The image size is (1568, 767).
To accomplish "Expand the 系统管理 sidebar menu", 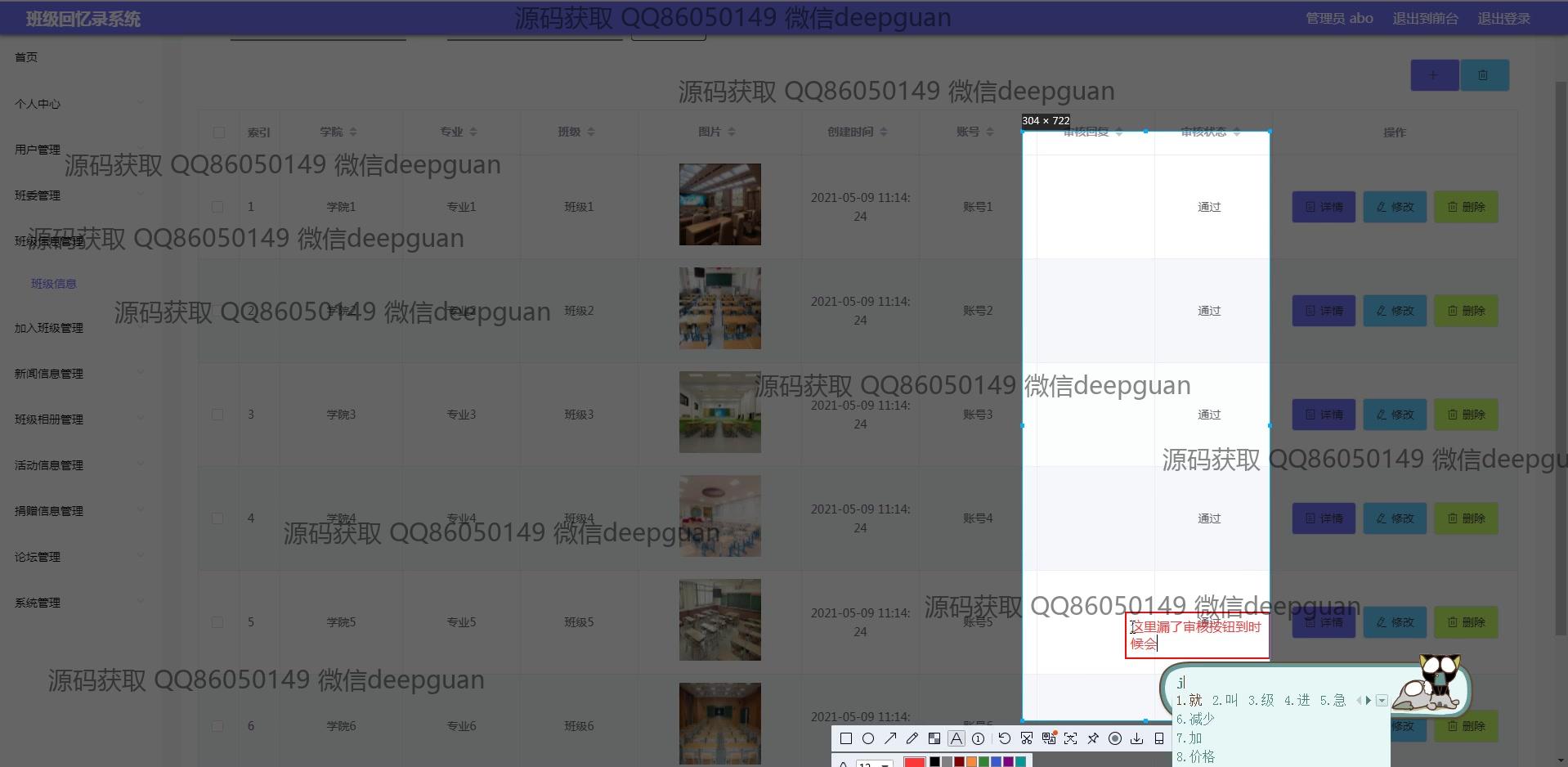I will tap(79, 603).
